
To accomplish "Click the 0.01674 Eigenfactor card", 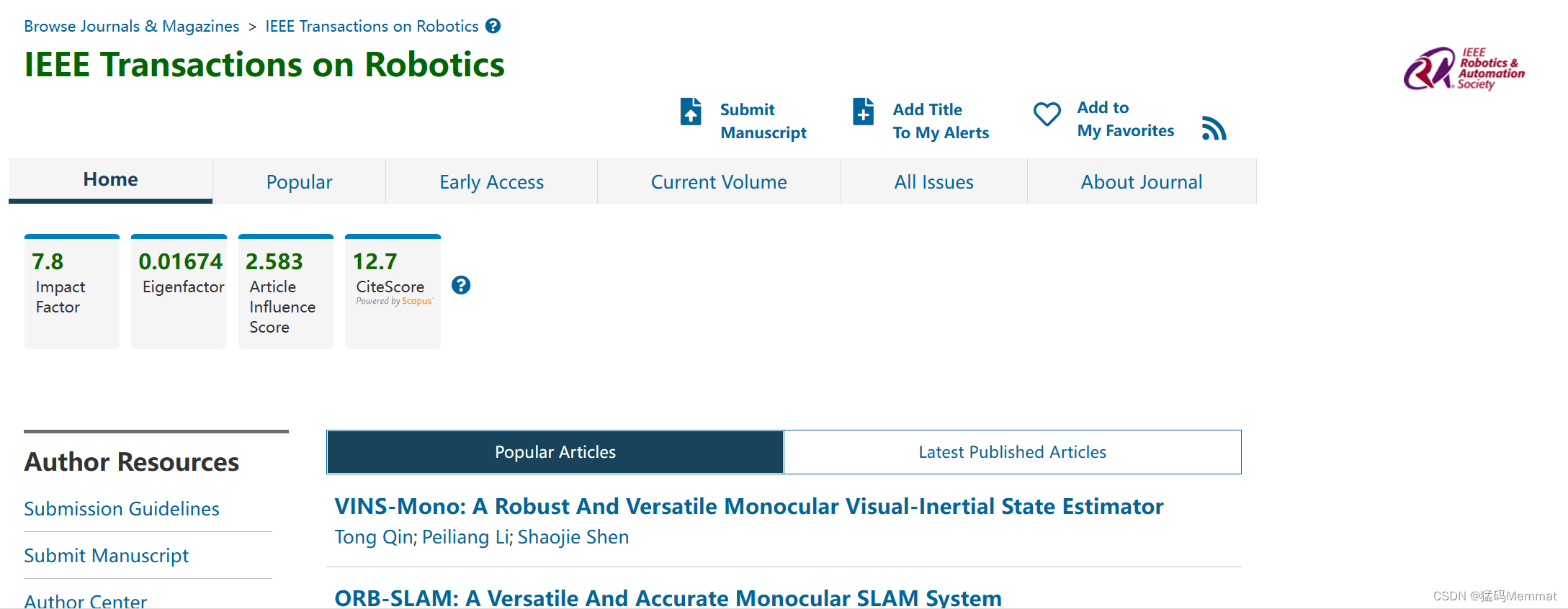I will (179, 292).
